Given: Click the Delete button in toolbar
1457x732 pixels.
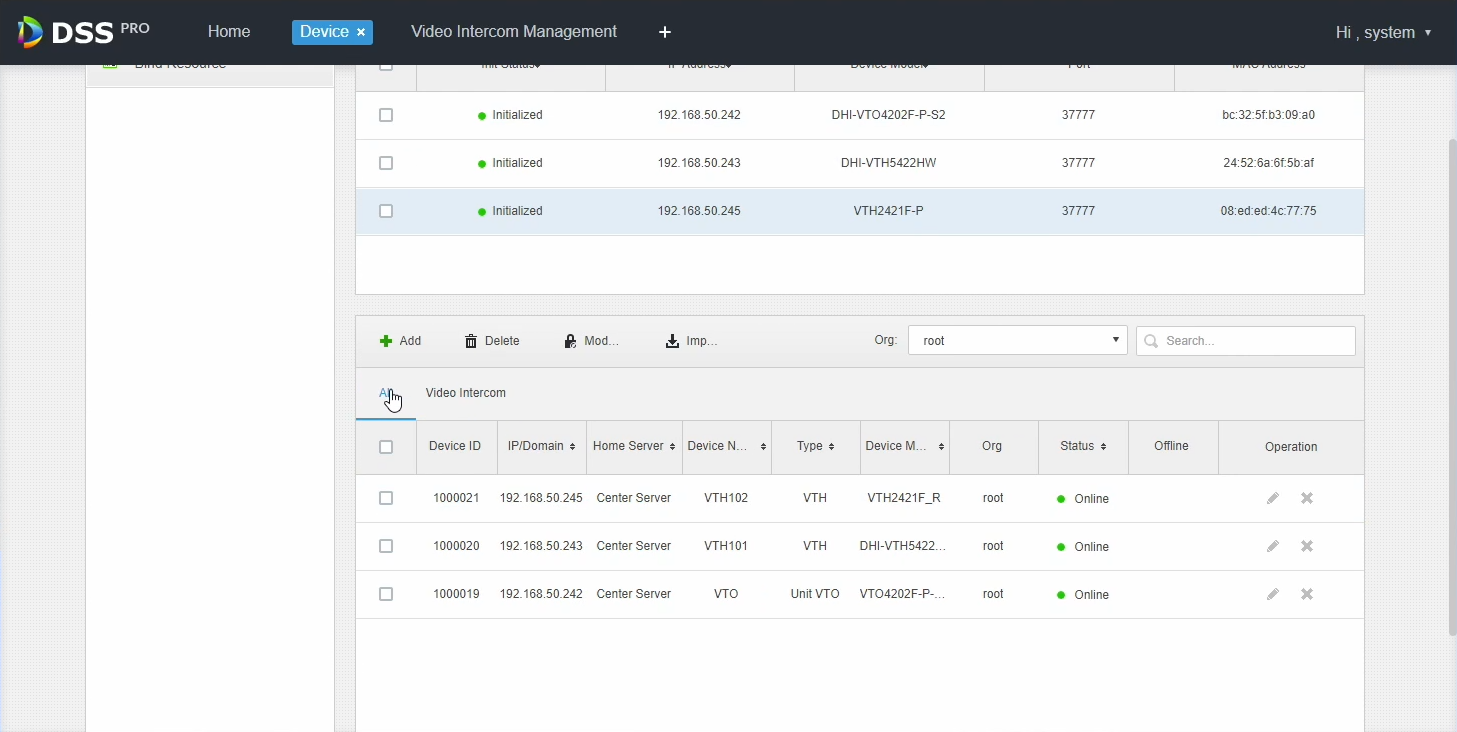Looking at the screenshot, I should click(x=492, y=341).
